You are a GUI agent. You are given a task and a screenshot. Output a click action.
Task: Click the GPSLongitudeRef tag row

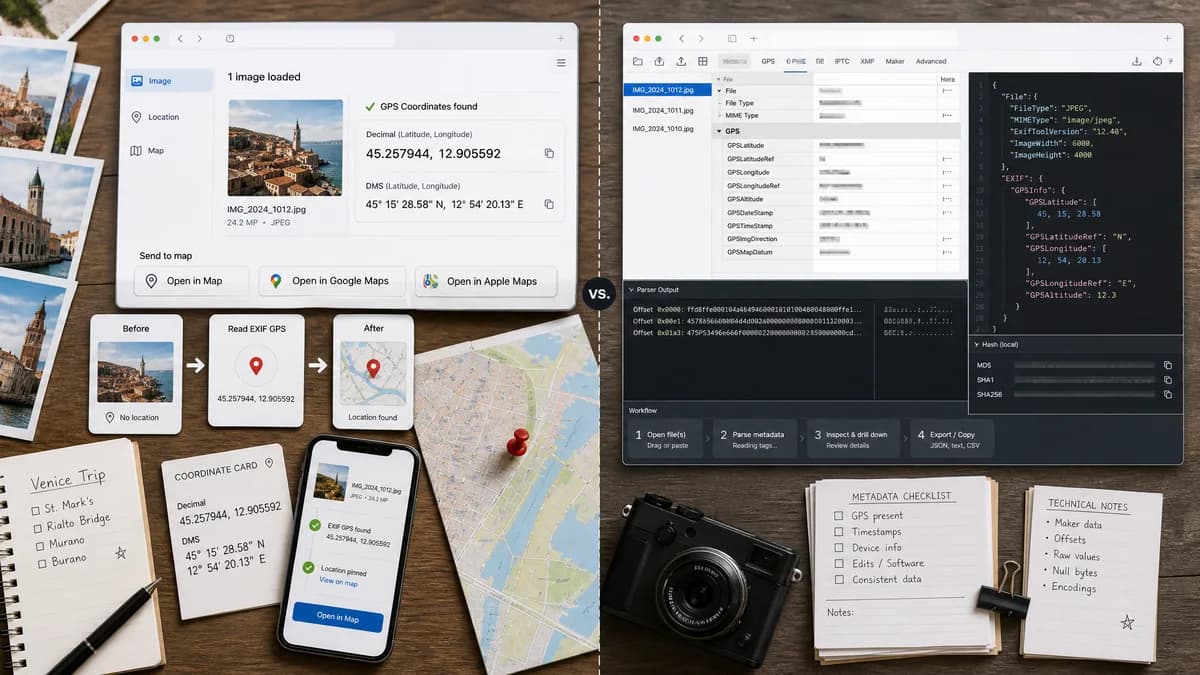click(x=836, y=186)
